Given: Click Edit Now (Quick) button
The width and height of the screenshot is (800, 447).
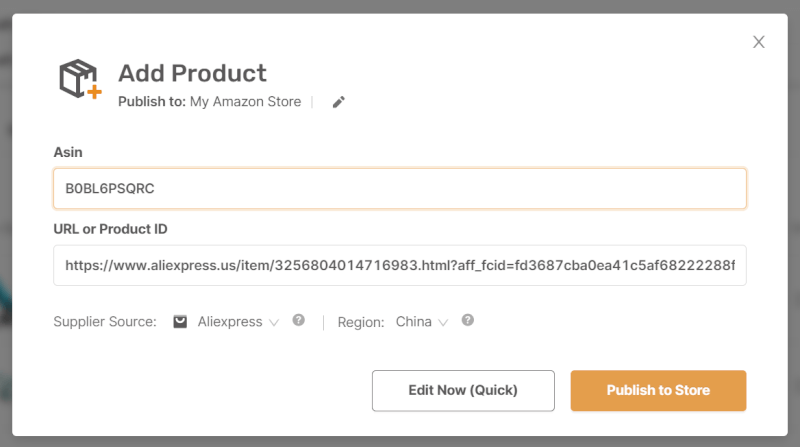Looking at the screenshot, I should [x=463, y=391].
